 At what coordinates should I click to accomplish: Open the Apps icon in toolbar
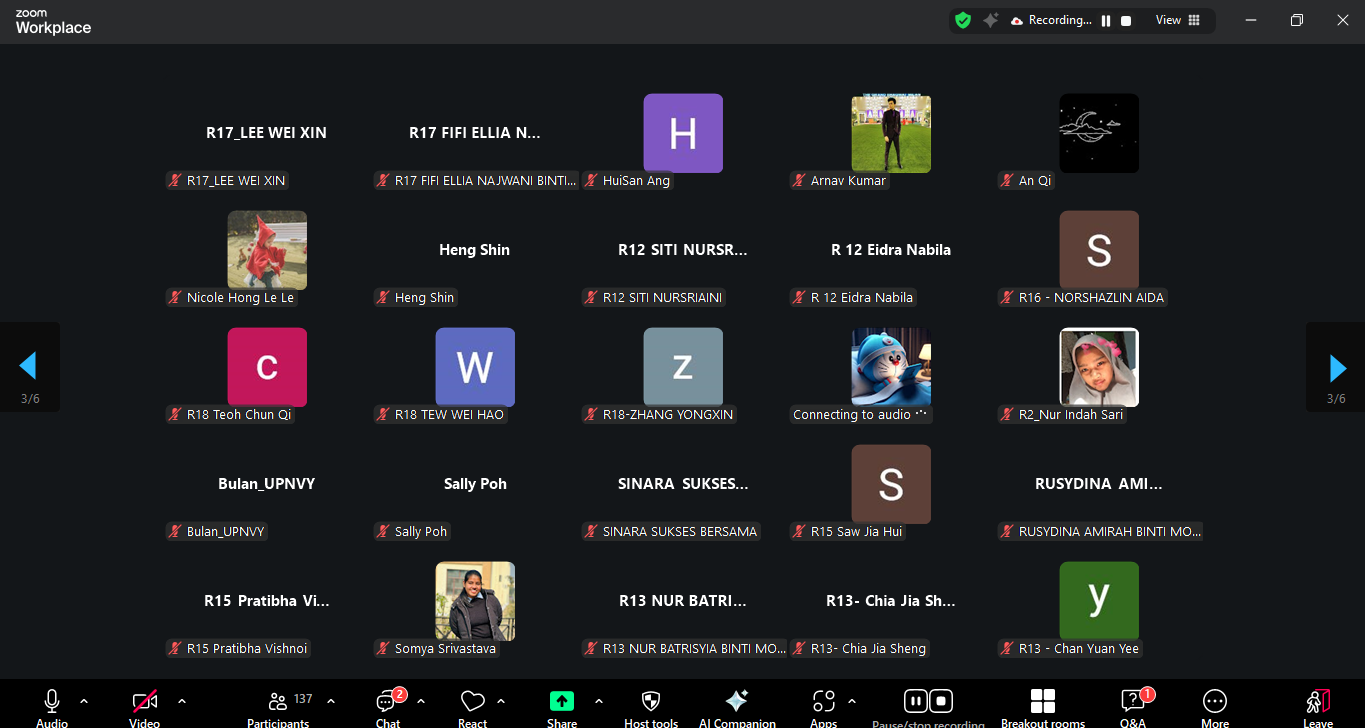coord(823,702)
